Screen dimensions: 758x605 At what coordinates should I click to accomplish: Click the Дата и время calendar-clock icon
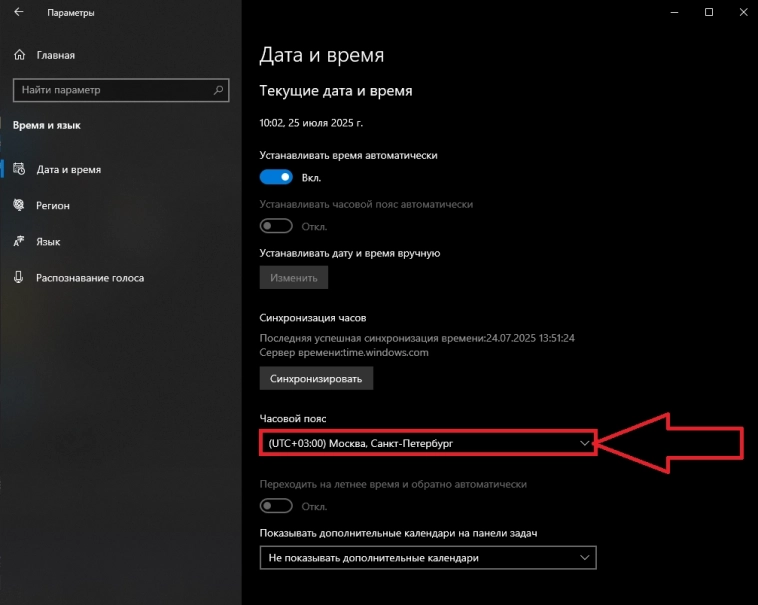click(x=19, y=169)
